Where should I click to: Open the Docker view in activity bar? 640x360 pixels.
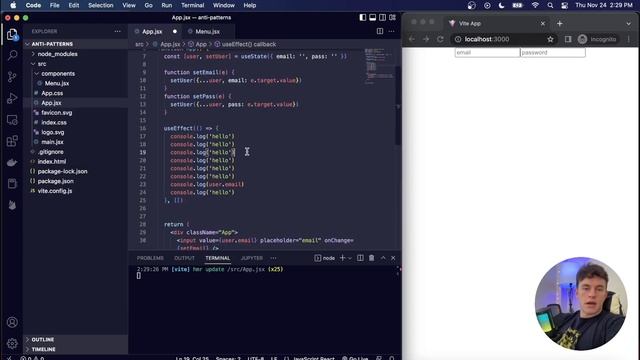12,162
